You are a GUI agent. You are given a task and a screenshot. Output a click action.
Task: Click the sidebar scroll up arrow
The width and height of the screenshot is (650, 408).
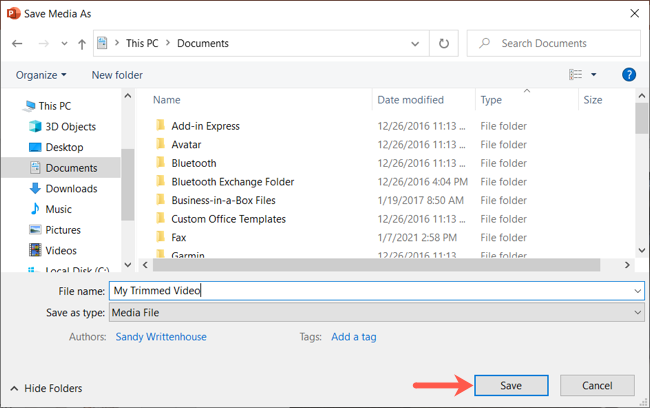128,96
